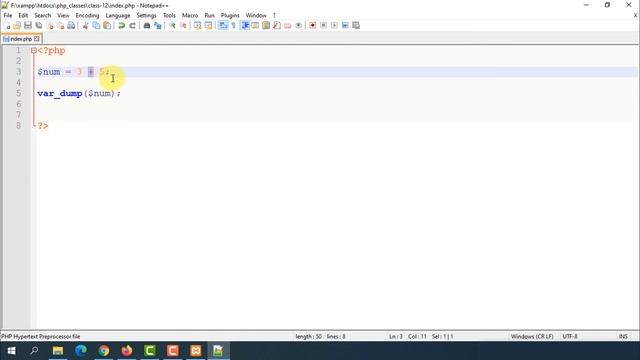Viewport: 640px width, 360px height.
Task: Open the Function List icon
Action: click(277, 25)
